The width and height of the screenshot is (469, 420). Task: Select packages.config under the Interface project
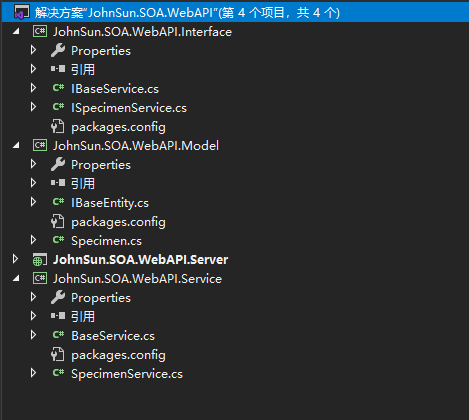118,127
